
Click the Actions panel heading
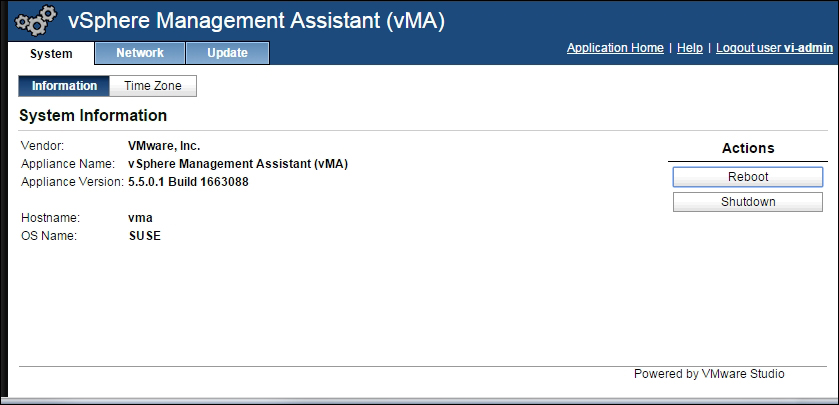748,148
